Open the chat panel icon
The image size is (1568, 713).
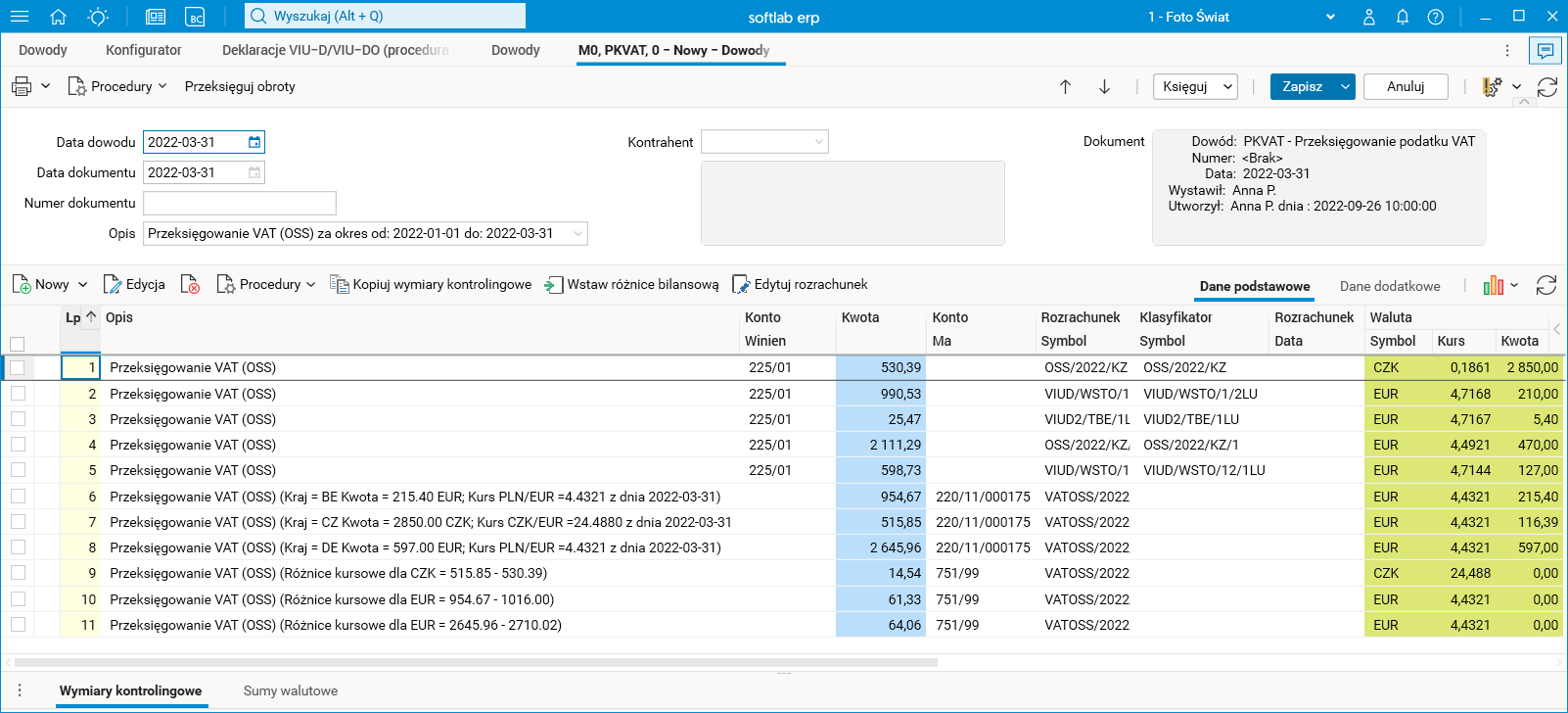coord(1545,51)
